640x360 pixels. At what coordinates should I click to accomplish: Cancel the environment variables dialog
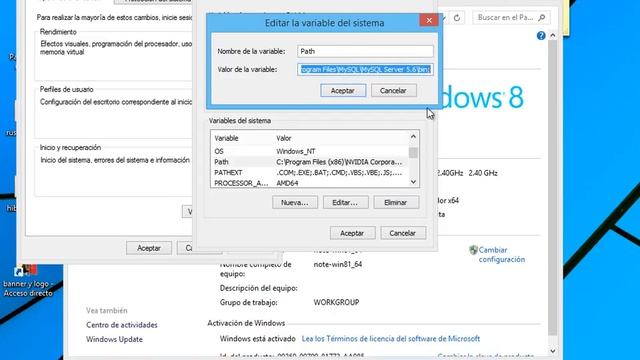coord(403,233)
